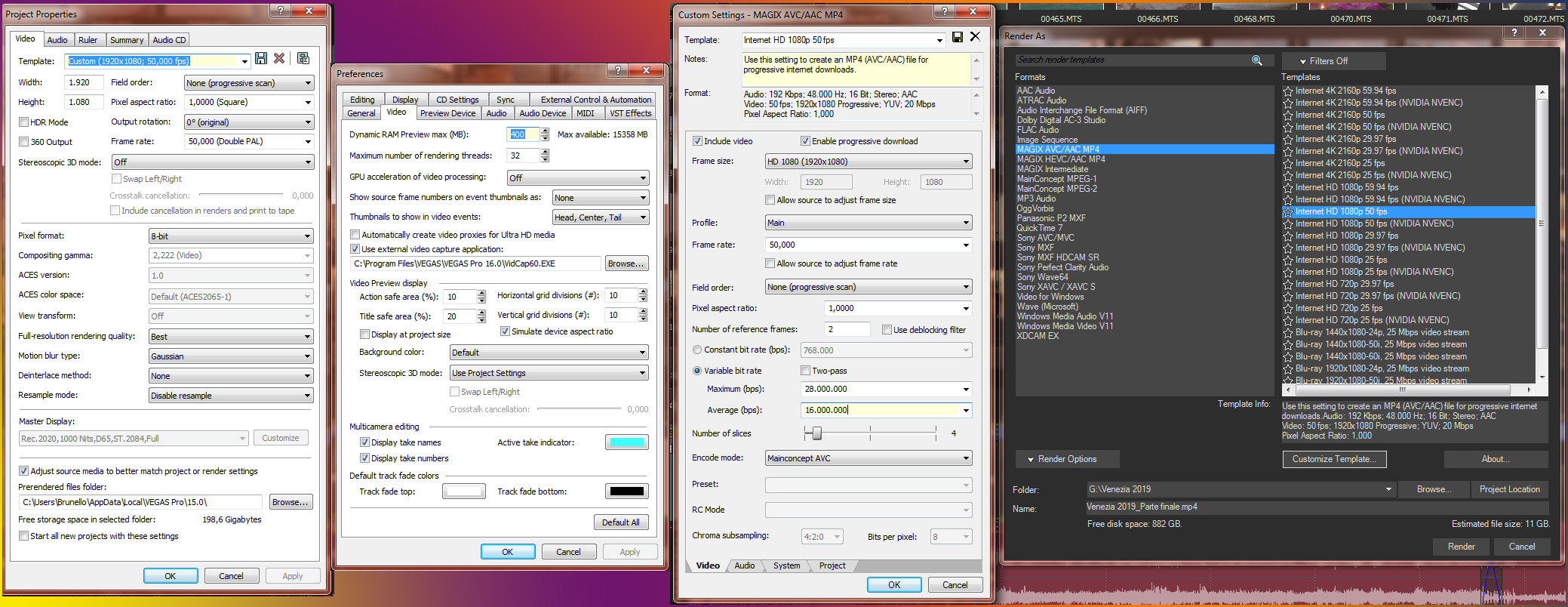Star Blu-ray 1440x1080-60i template
Viewport: 1568px width, 607px height.
(1288, 356)
